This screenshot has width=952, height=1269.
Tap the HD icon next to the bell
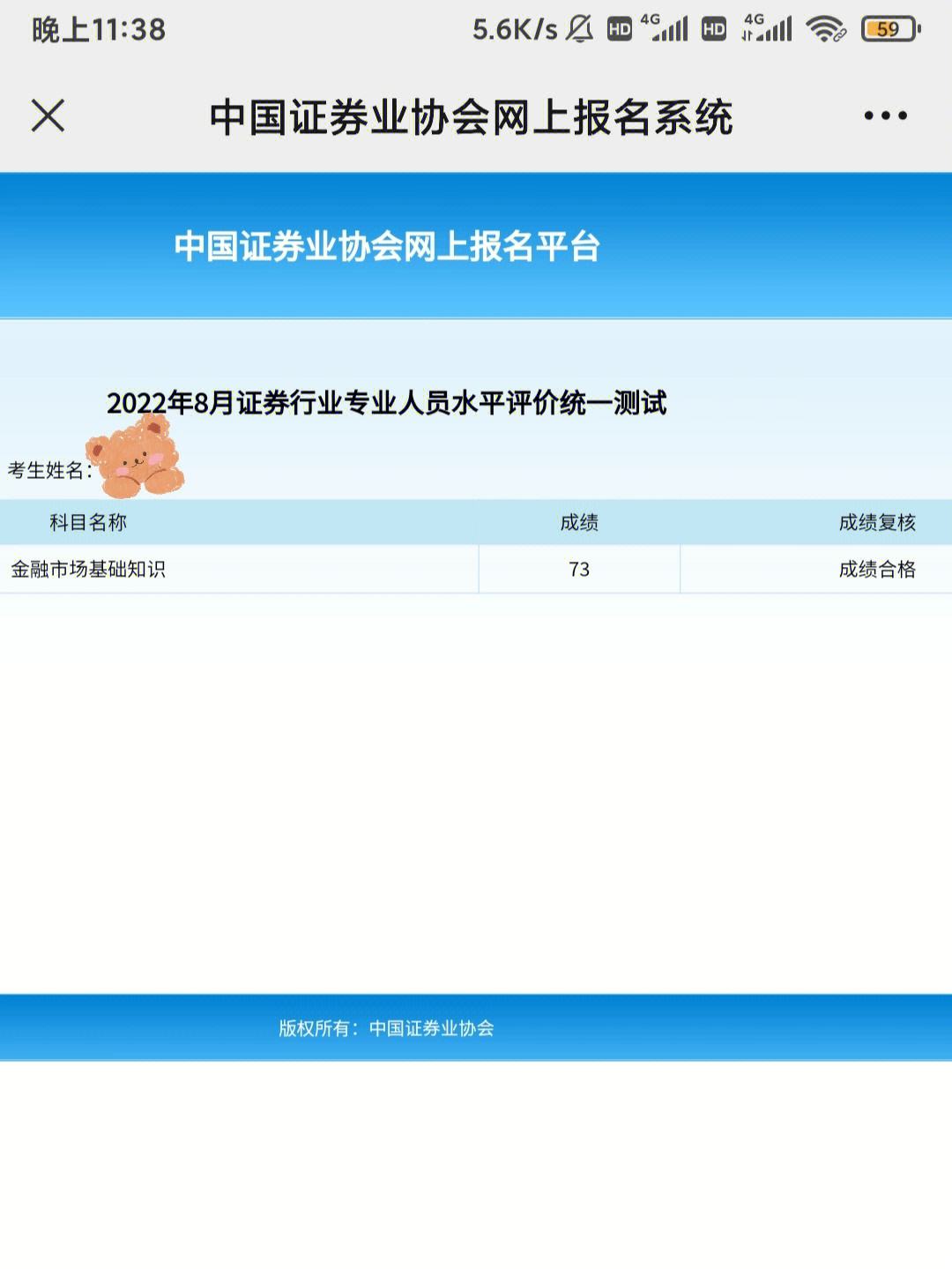(x=620, y=29)
